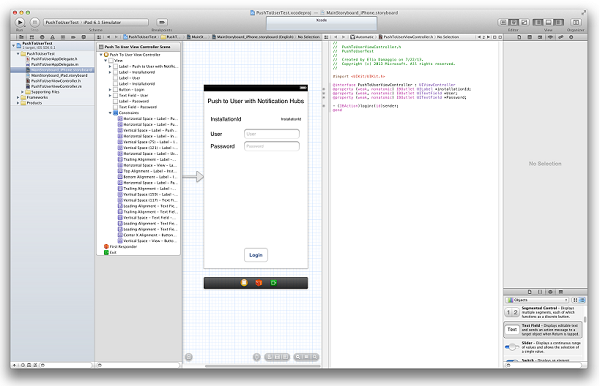Show the Debug navigator tab
Viewport: 600px width, 386px height.
click(63, 37)
